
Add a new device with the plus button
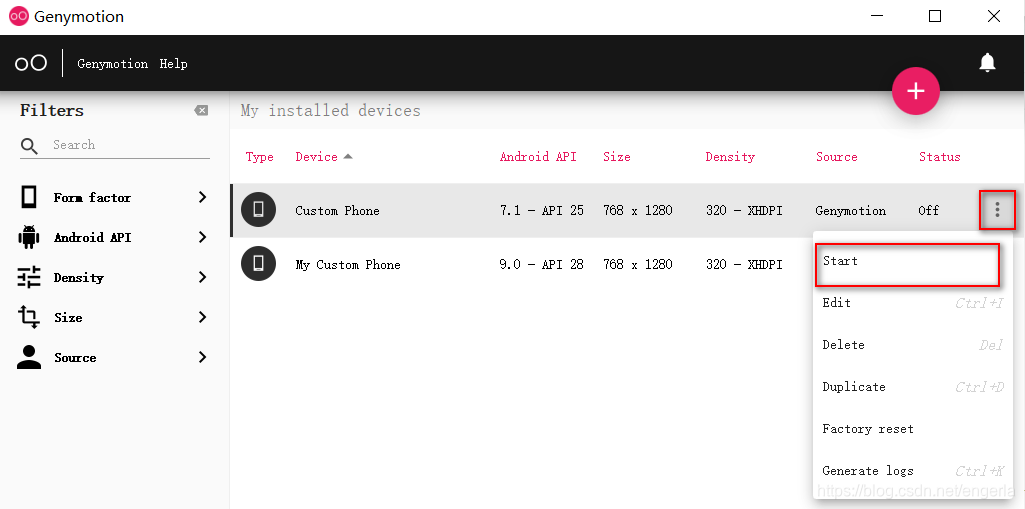tap(916, 91)
